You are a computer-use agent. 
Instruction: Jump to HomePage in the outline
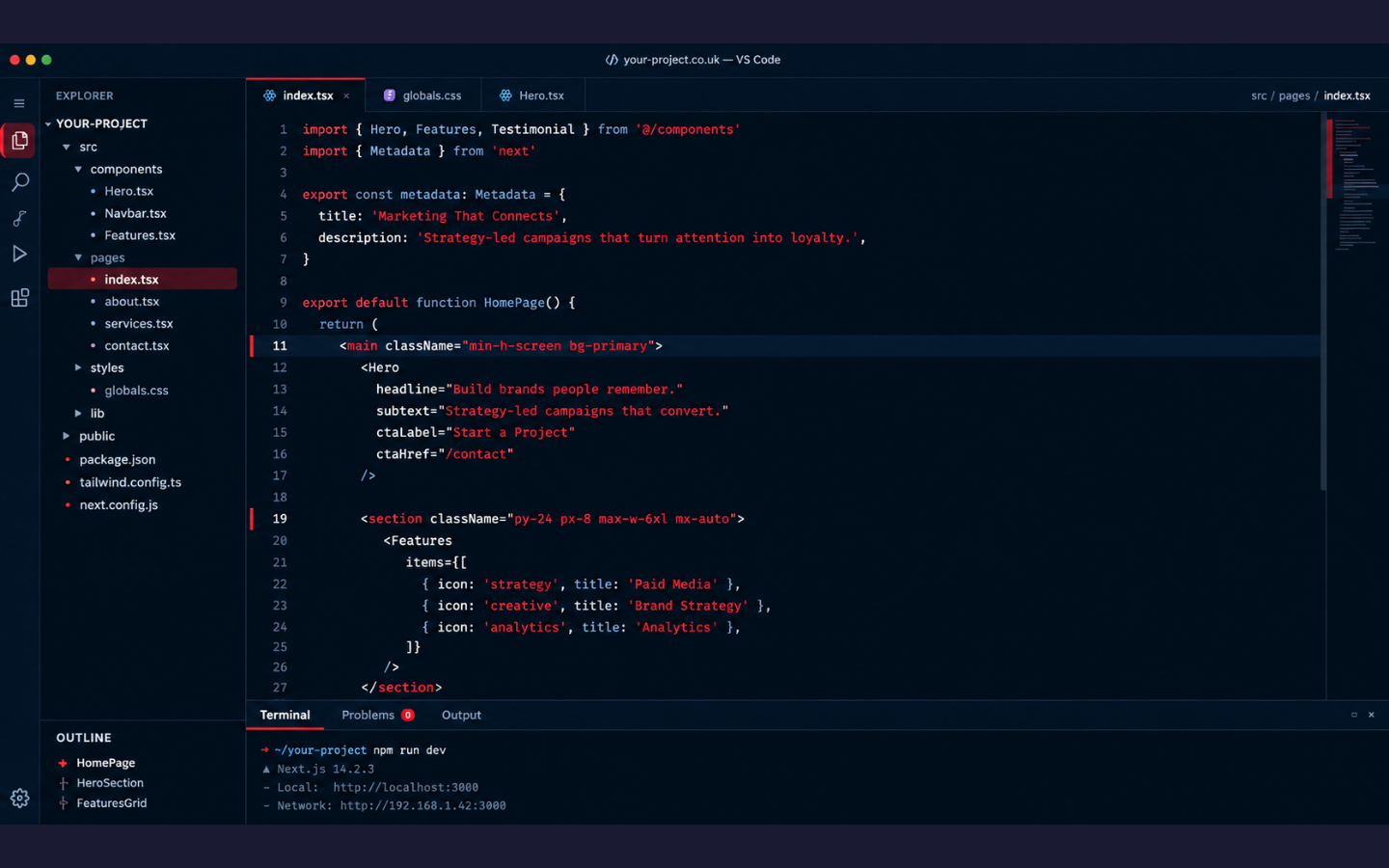pyautogui.click(x=106, y=763)
